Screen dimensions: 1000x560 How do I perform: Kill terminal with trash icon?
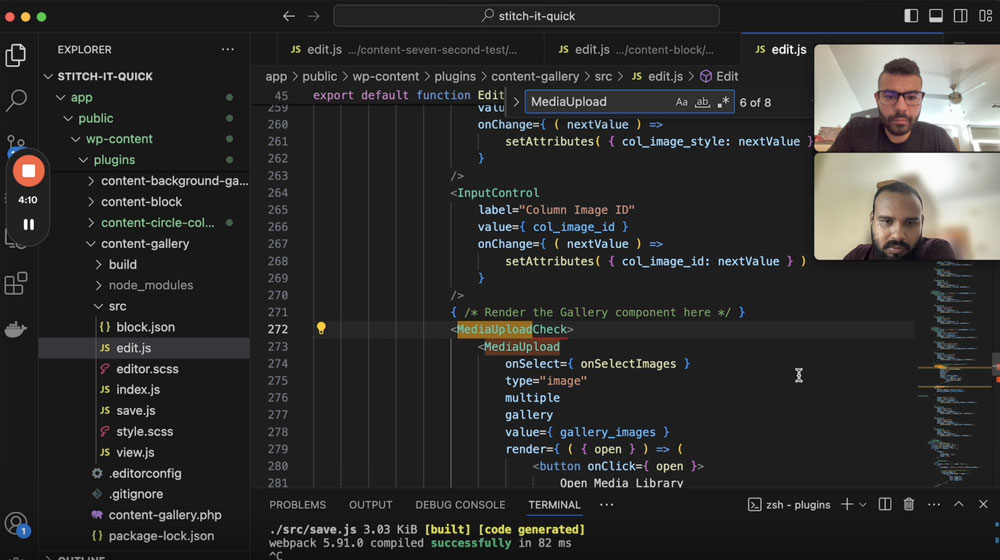click(x=909, y=505)
